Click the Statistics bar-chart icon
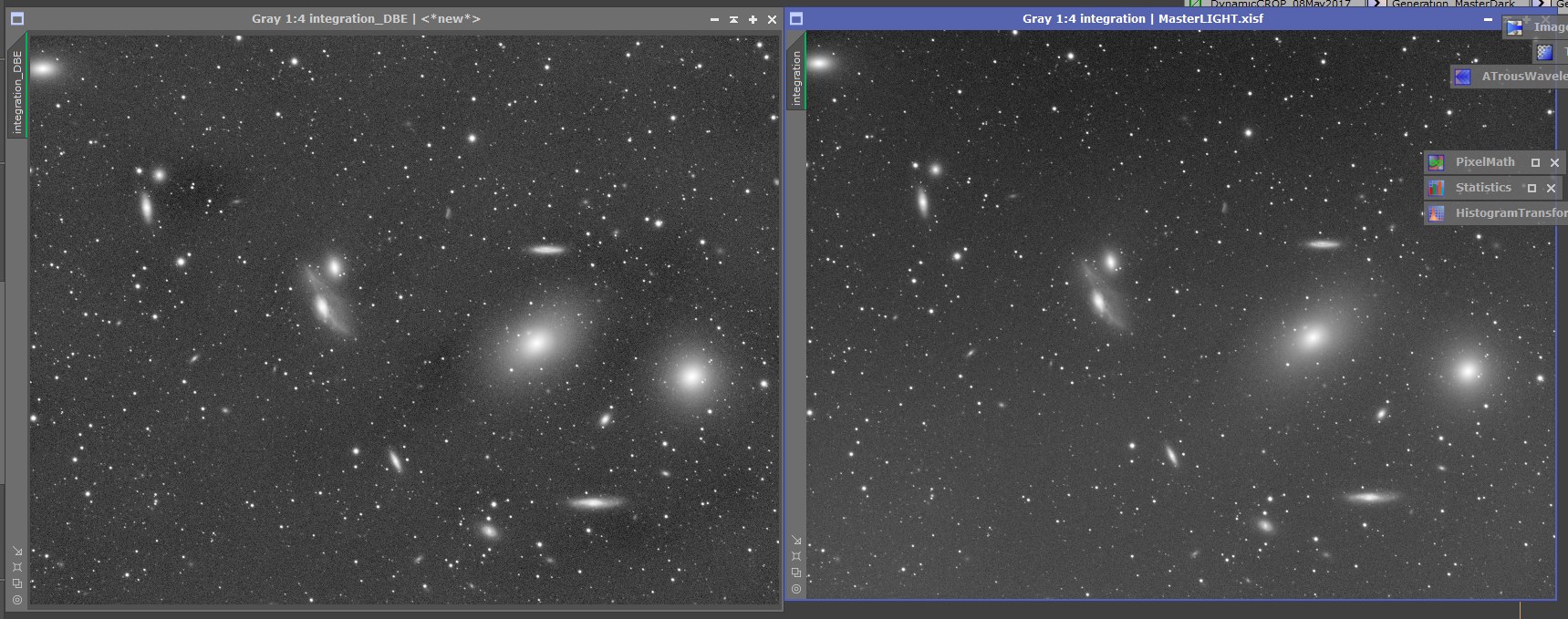Screen dimensions: 1568x619 click(x=1437, y=188)
